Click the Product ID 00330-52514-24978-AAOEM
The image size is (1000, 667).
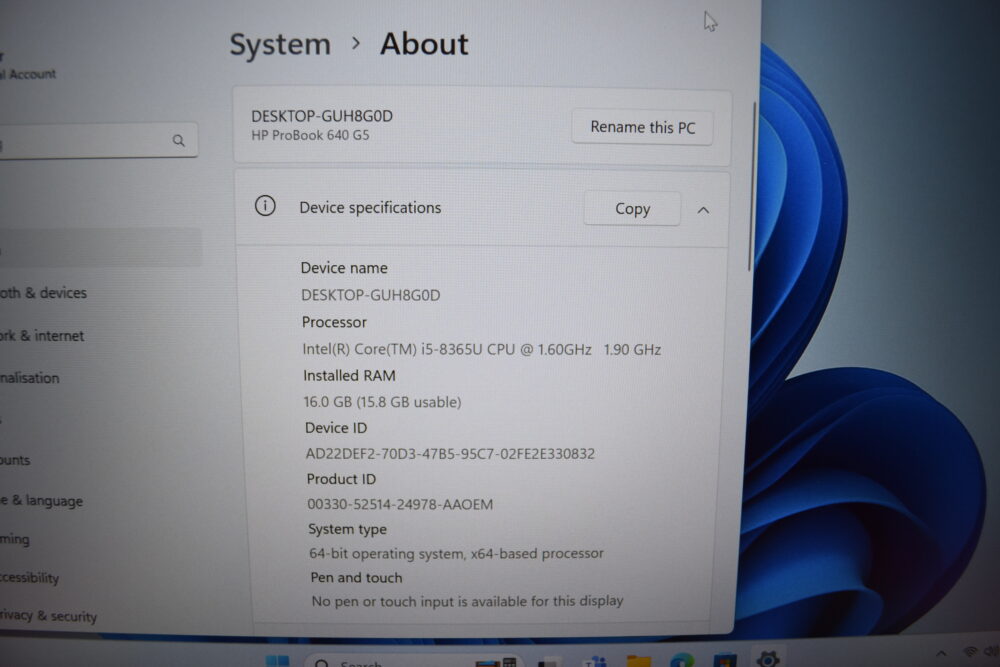[x=400, y=504]
